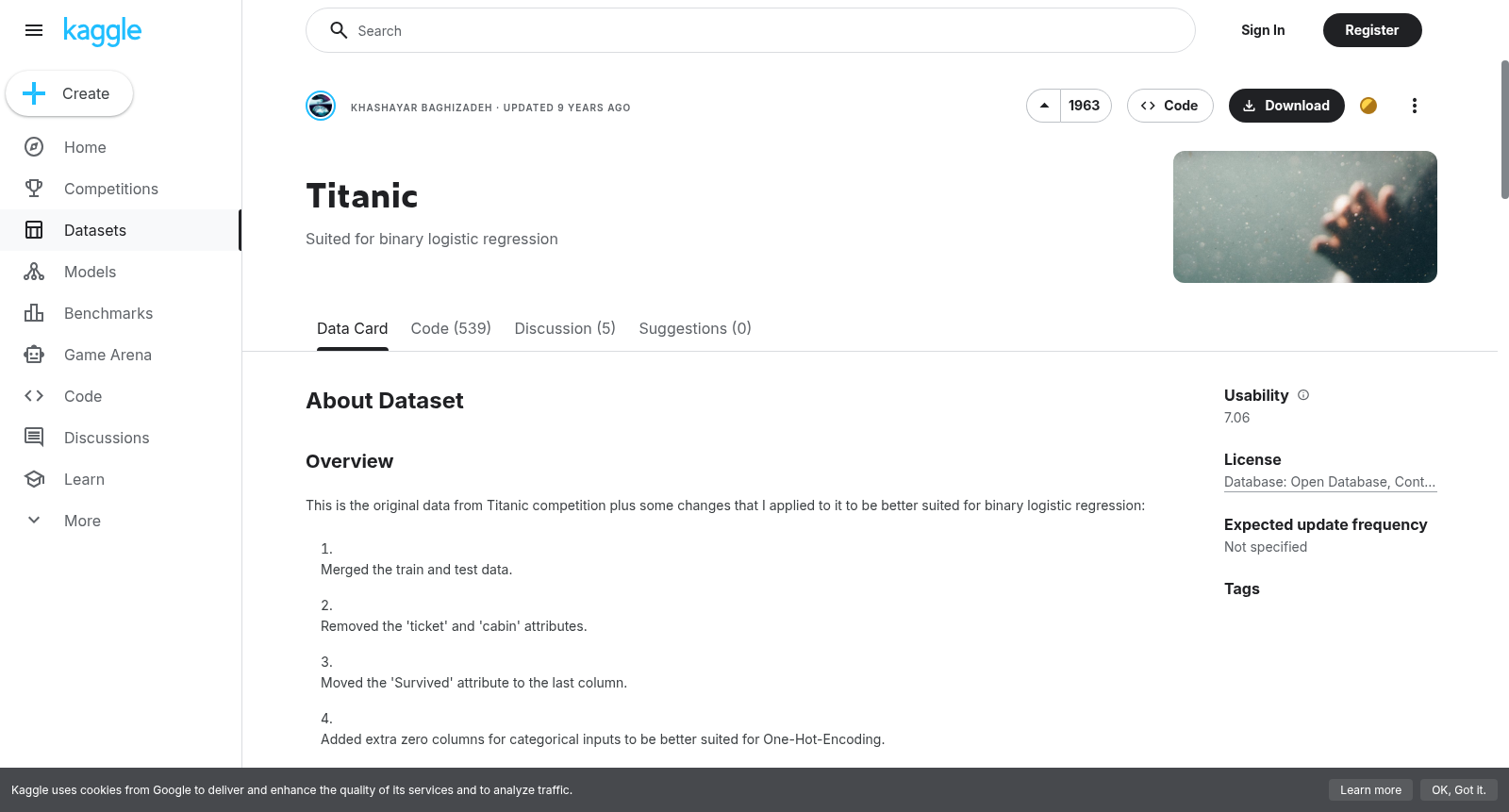The image size is (1509, 812).
Task: Click the Titanic dataset cover image
Action: click(x=1305, y=217)
